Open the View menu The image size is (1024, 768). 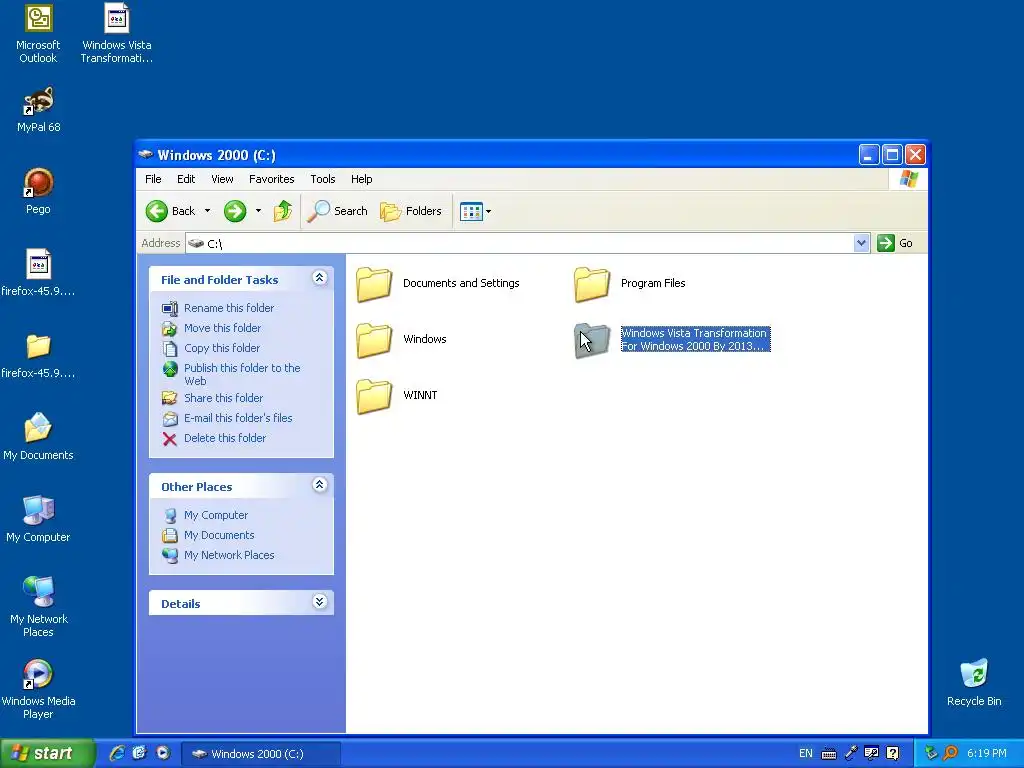(222, 179)
